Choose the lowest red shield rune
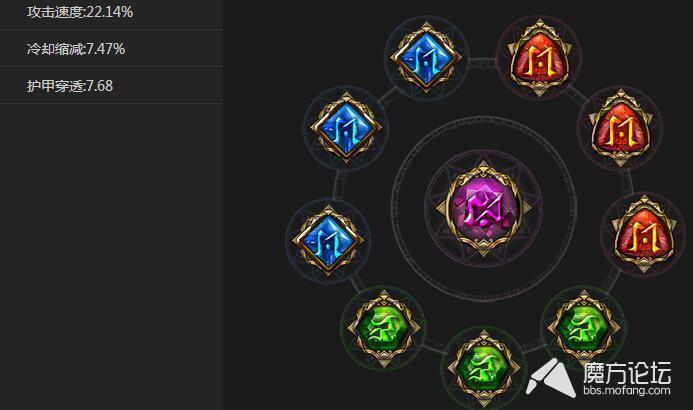This screenshot has height=410, width=693. [644, 234]
